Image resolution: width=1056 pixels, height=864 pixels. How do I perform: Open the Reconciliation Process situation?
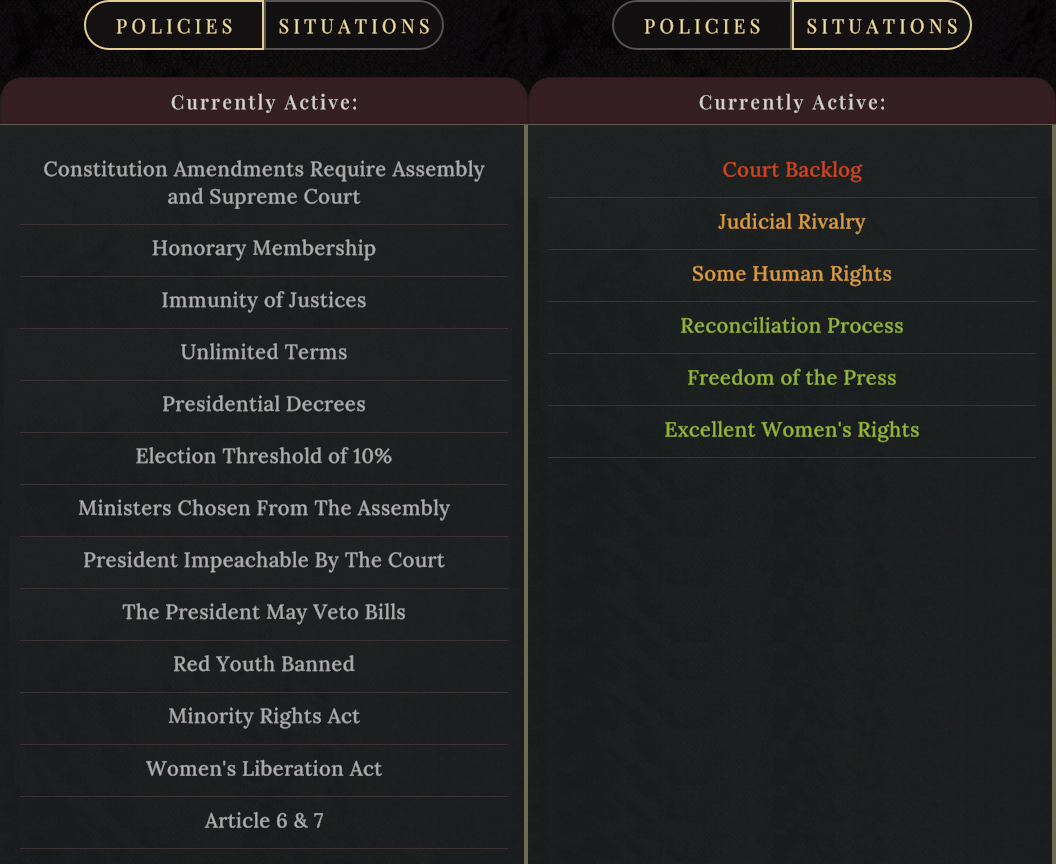(x=792, y=325)
